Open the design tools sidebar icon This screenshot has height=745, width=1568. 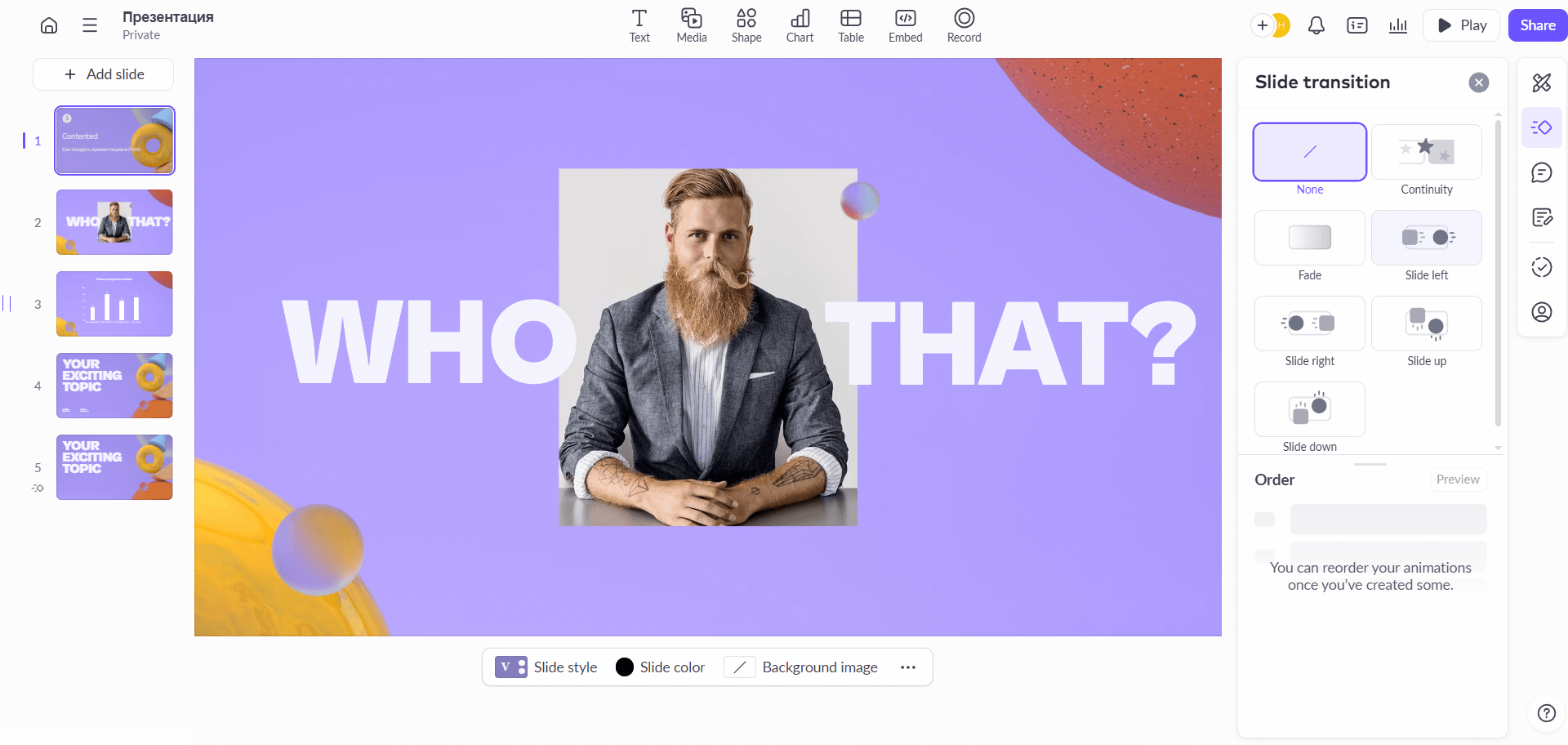pos(1542,83)
